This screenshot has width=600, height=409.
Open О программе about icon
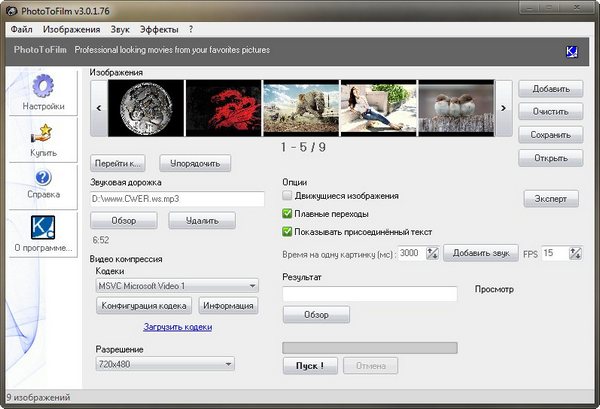coord(43,227)
